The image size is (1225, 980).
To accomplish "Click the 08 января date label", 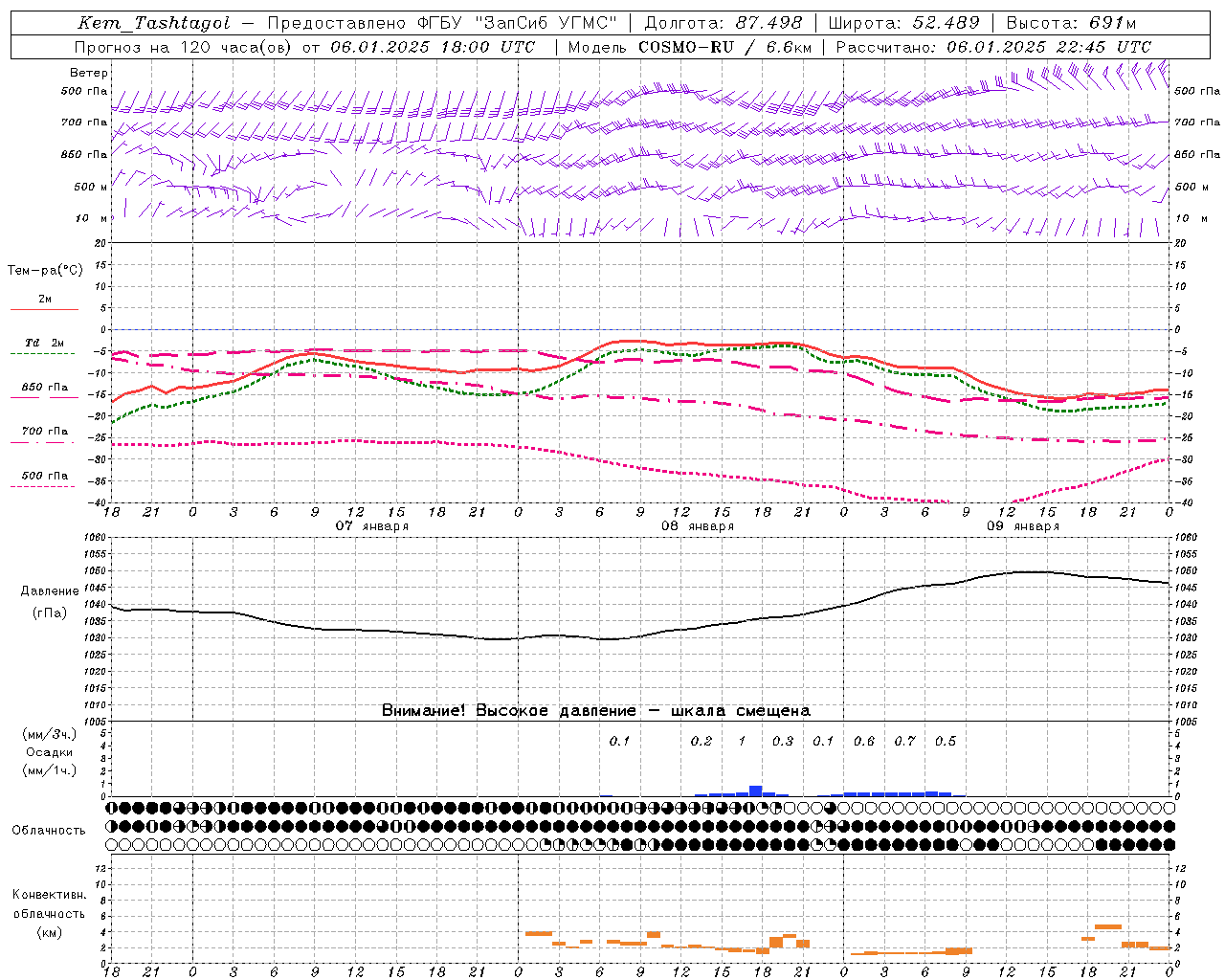I will point(698,526).
